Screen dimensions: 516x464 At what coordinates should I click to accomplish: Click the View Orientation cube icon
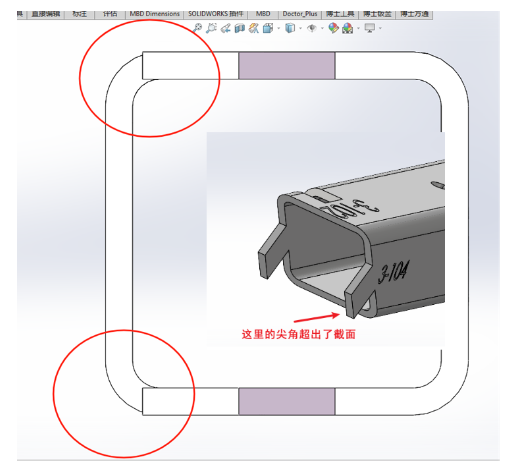[x=268, y=28]
